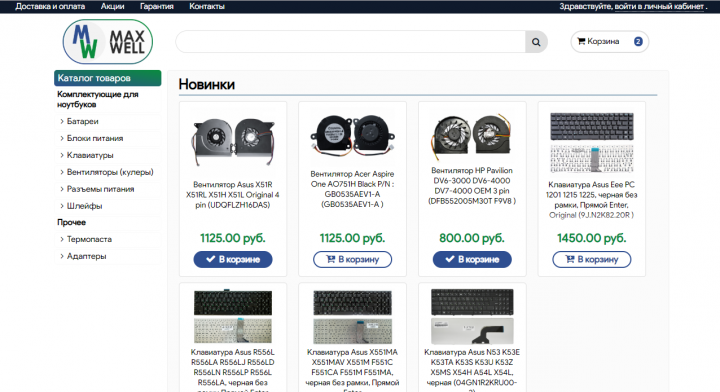Click the Новинки section heading
Image resolution: width=720 pixels, height=392 pixels.
point(207,84)
